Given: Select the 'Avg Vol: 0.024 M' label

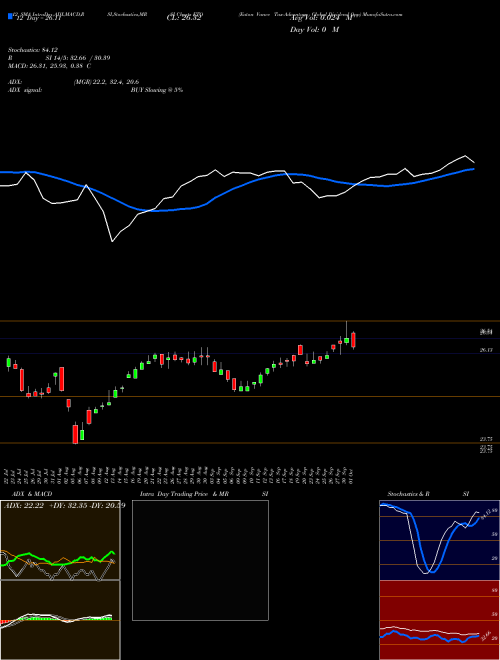Looking at the screenshot, I should [321, 18].
